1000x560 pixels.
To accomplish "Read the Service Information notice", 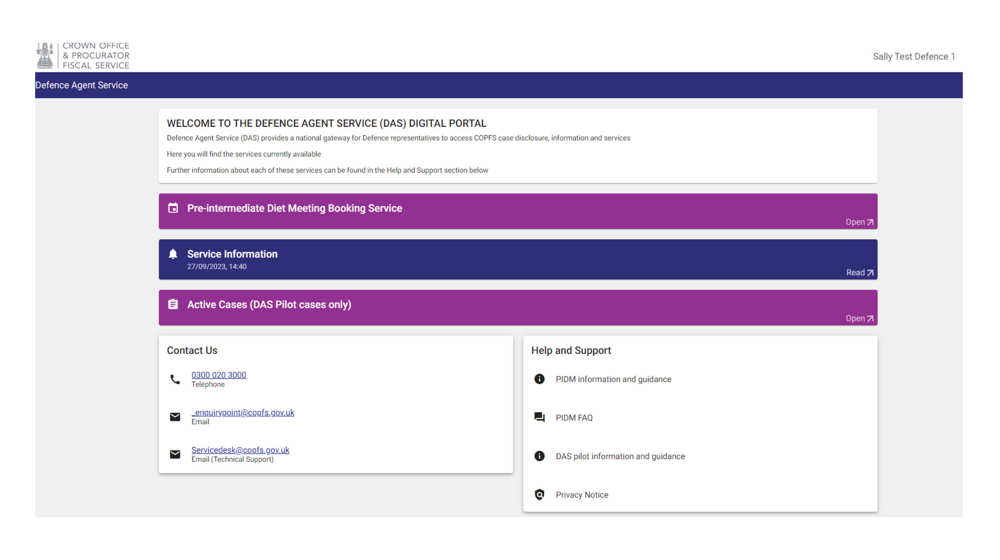I will pos(859,272).
